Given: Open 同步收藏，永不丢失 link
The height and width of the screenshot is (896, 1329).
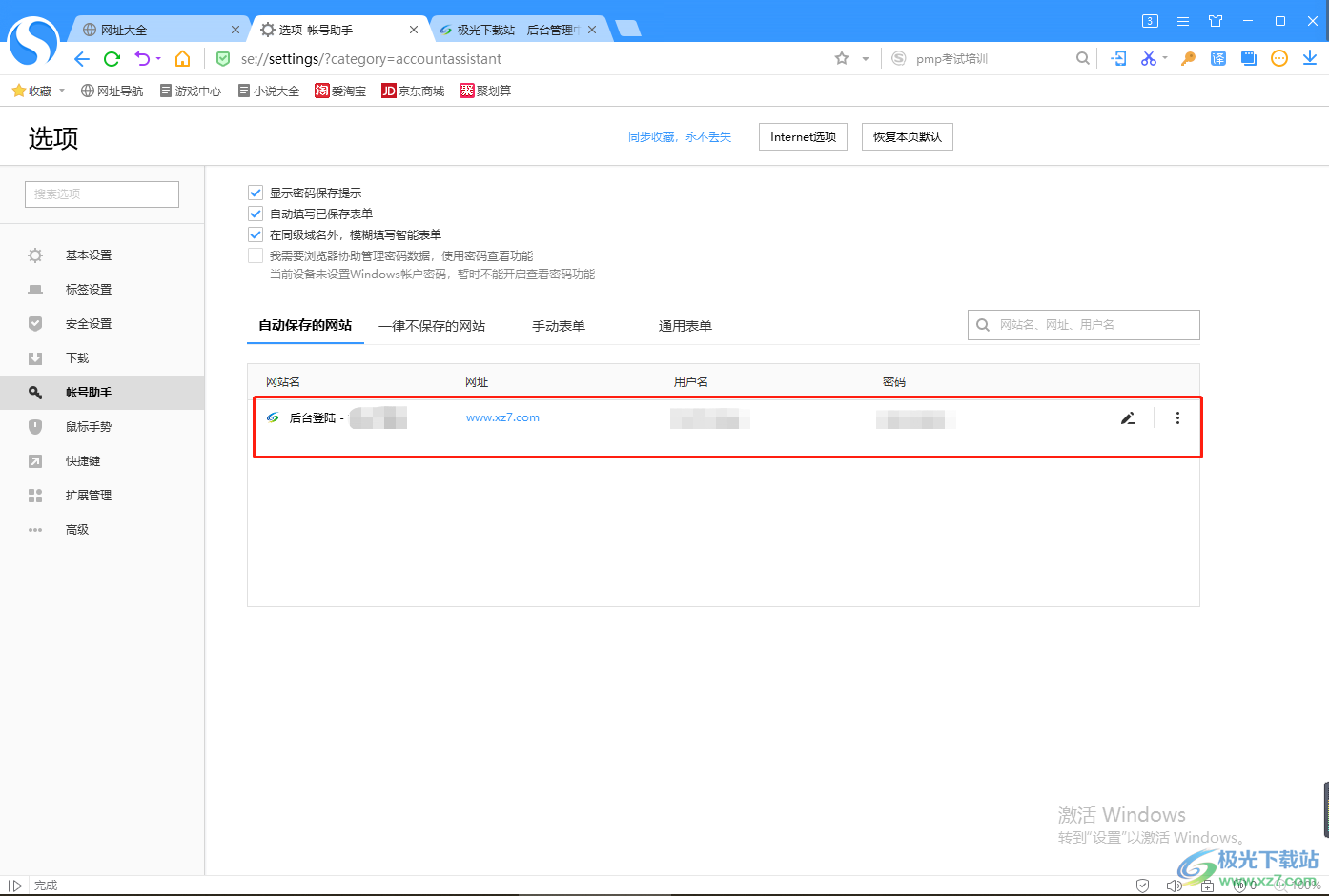Looking at the screenshot, I should coord(680,137).
